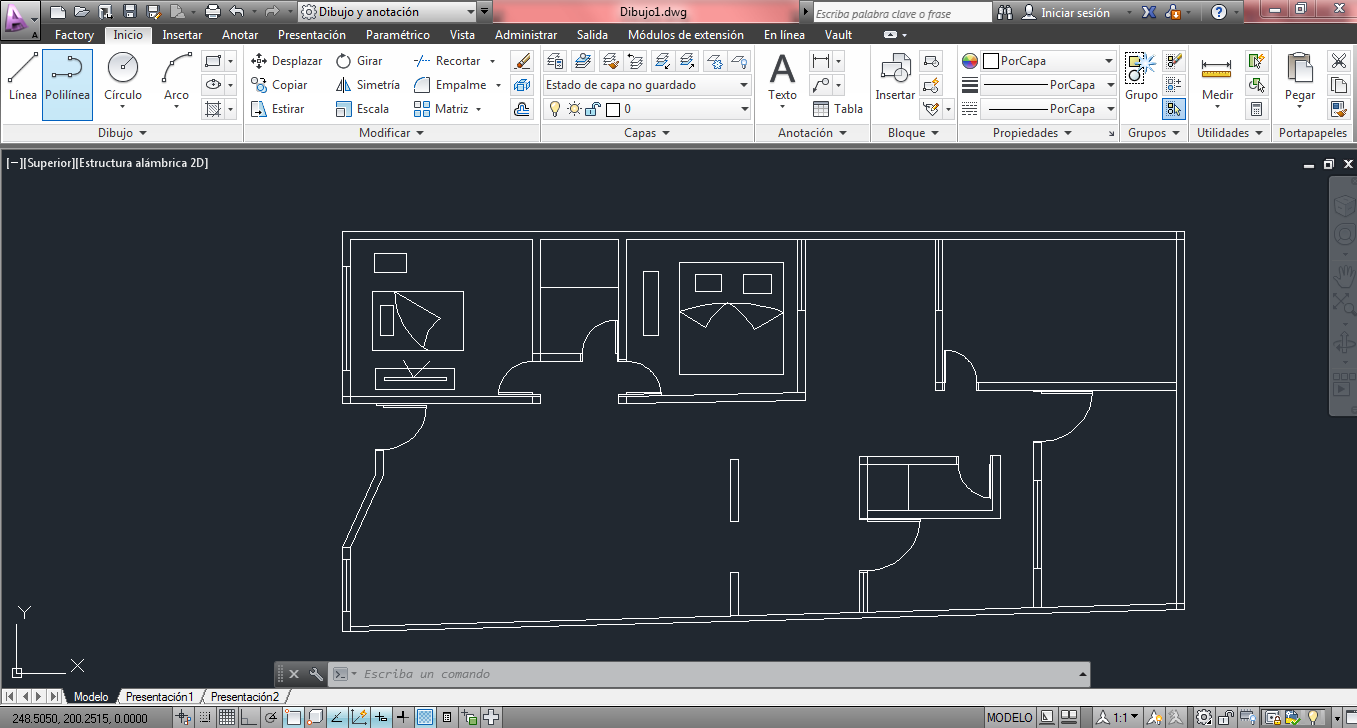Open the Estado de capa dropdown
The height and width of the screenshot is (728, 1357).
pos(645,85)
